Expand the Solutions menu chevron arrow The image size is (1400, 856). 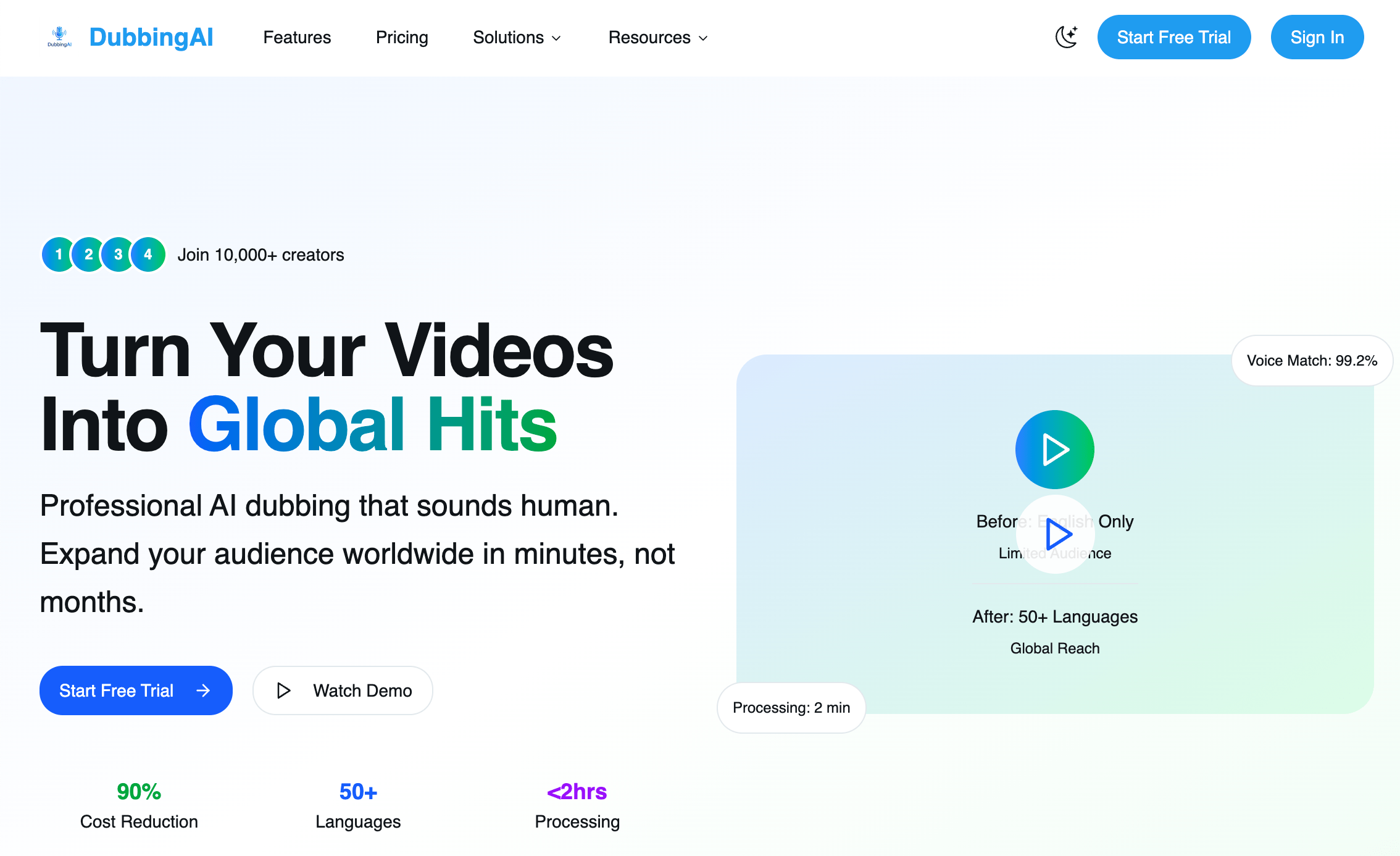tap(557, 38)
